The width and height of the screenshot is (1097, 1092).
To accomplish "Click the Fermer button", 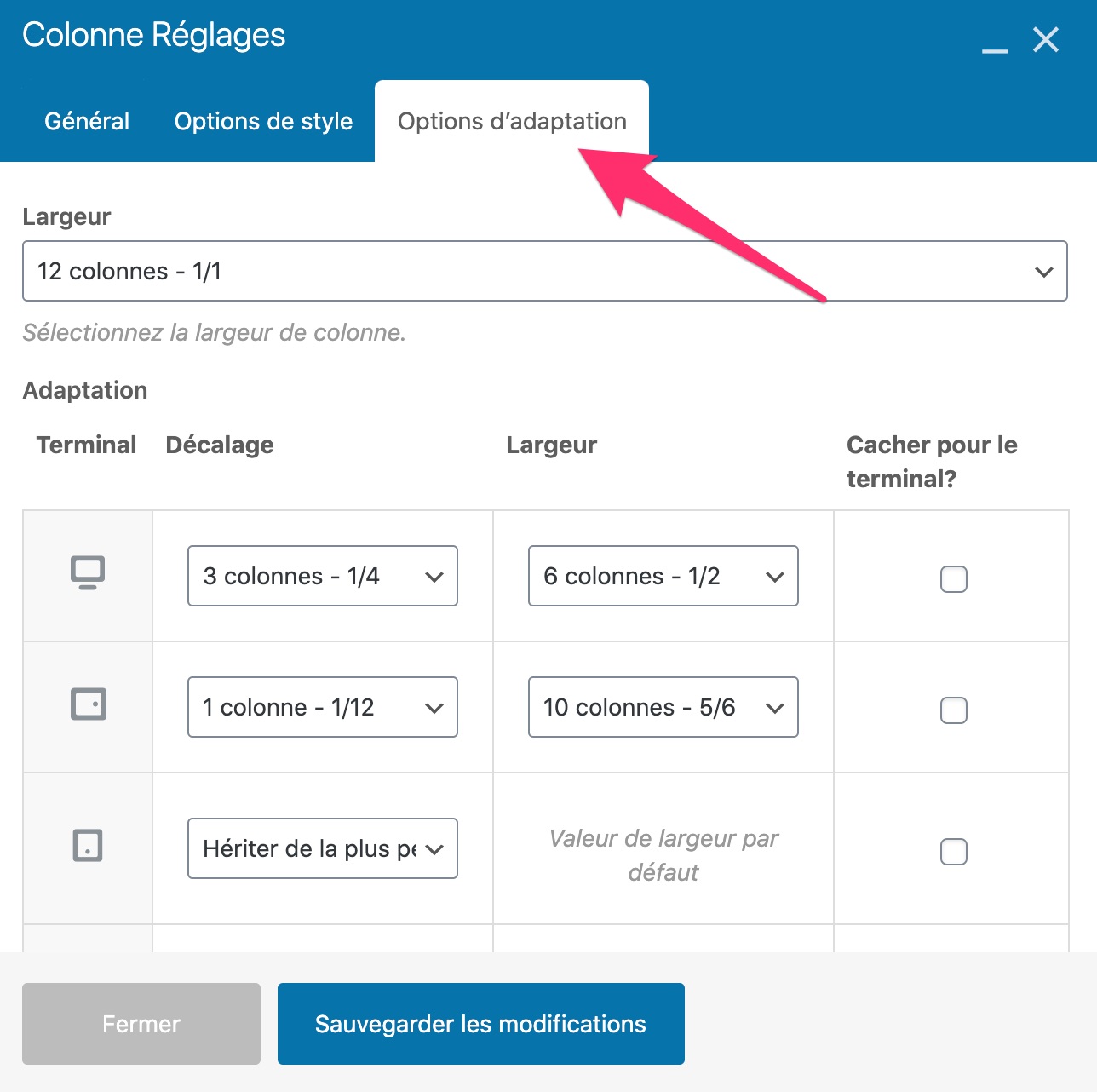I will point(141,1024).
